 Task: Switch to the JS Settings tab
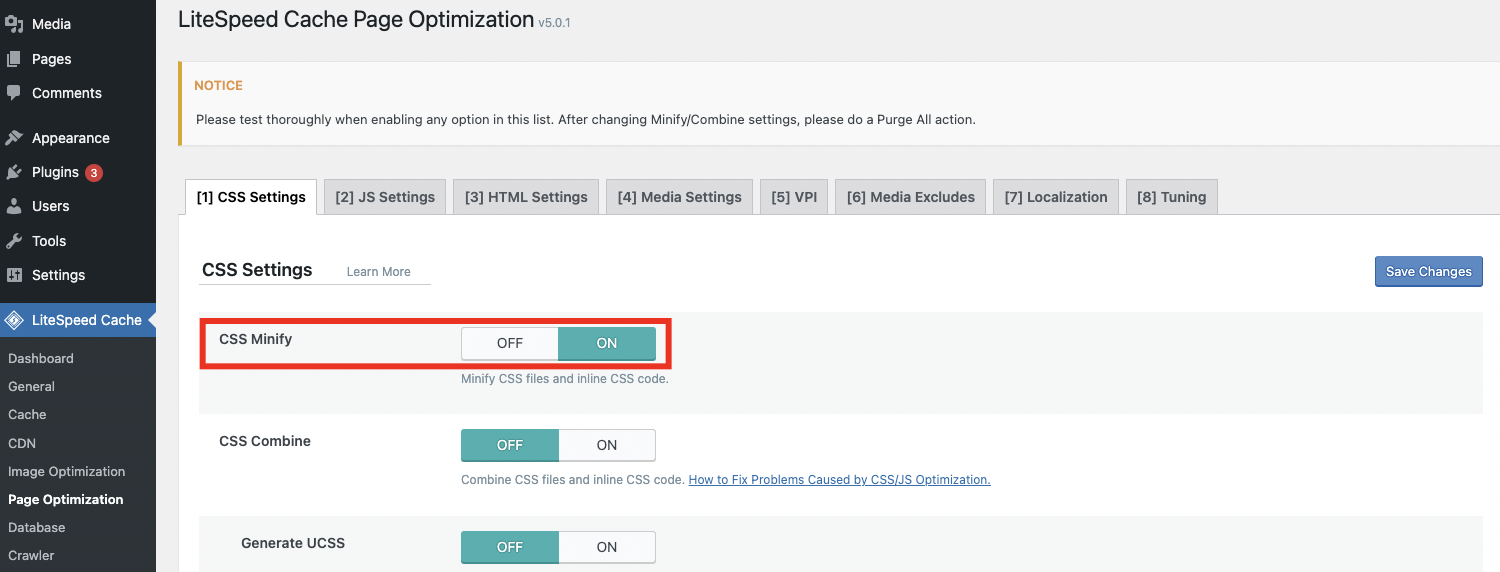tap(385, 197)
